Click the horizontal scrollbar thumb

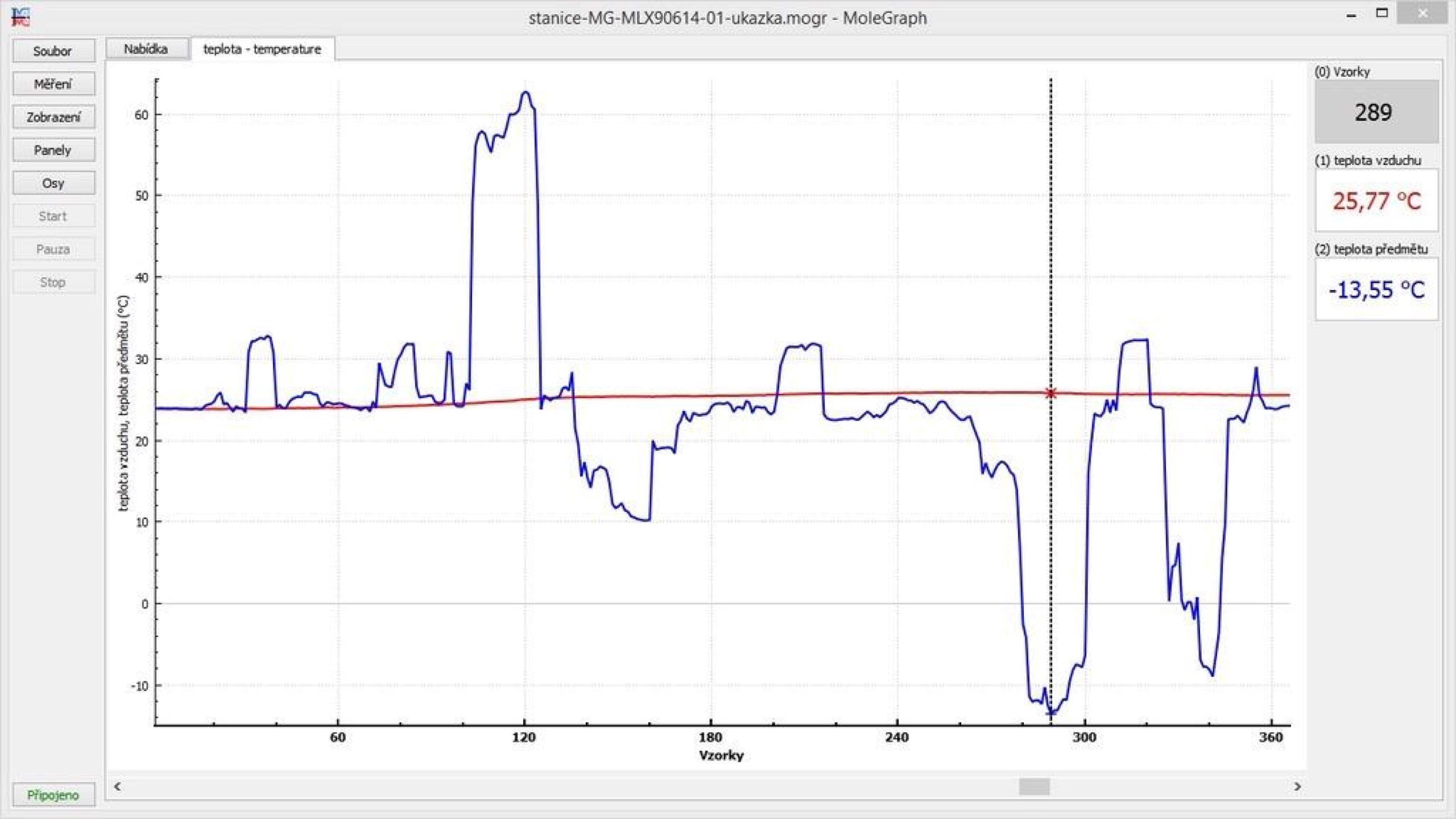[x=1034, y=787]
